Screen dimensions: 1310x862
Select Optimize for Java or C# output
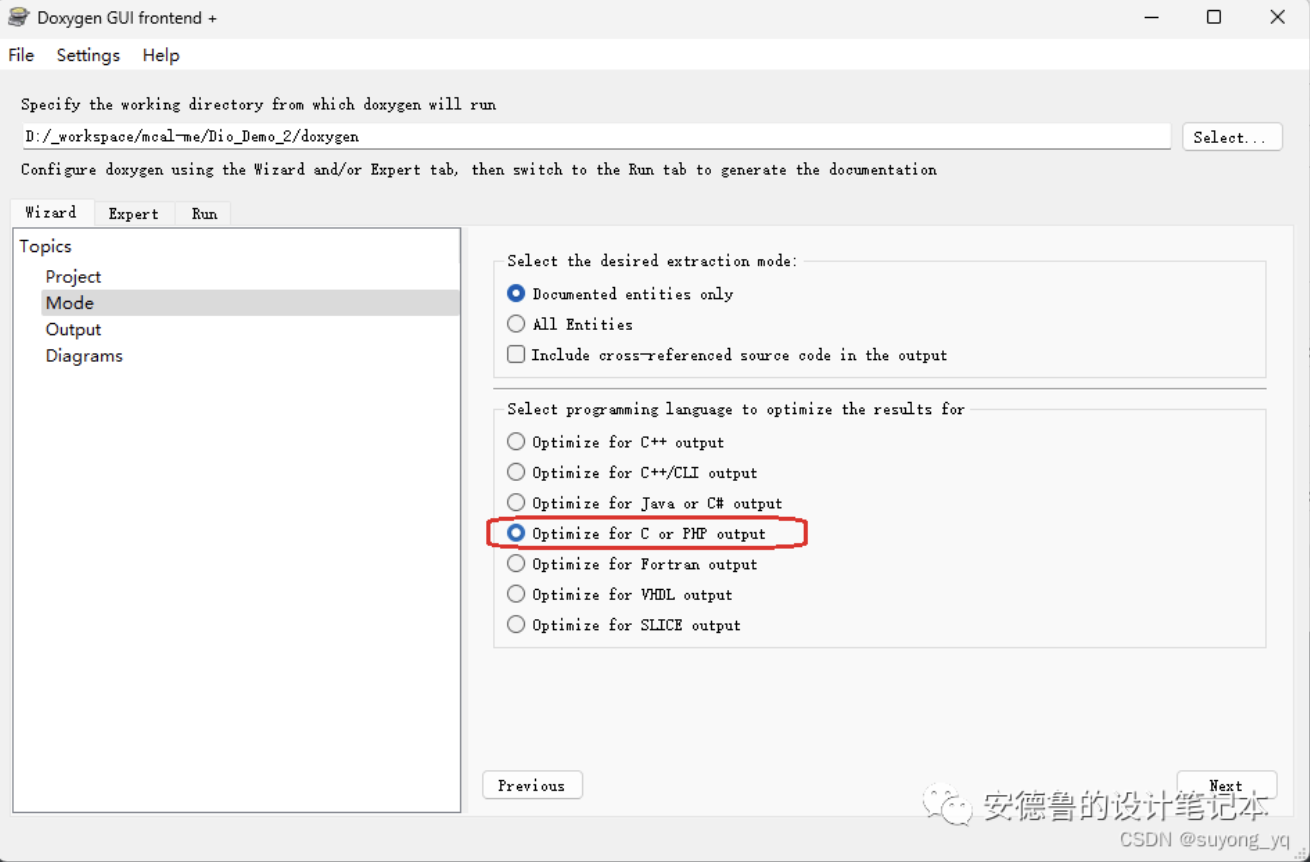[644, 503]
